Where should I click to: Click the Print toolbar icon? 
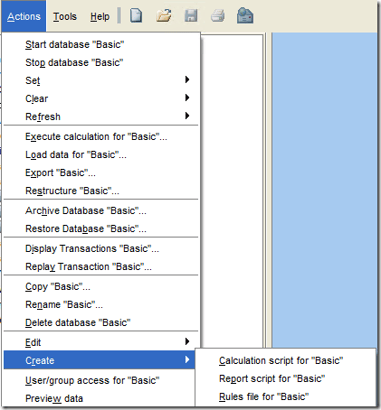pyautogui.click(x=218, y=16)
